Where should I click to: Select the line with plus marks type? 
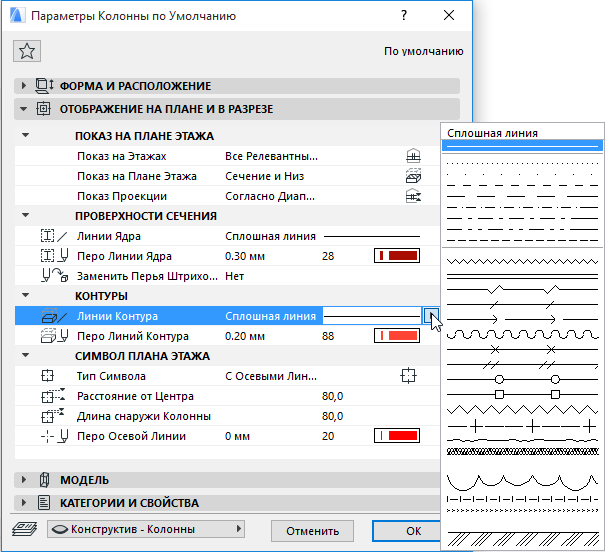(x=522, y=426)
